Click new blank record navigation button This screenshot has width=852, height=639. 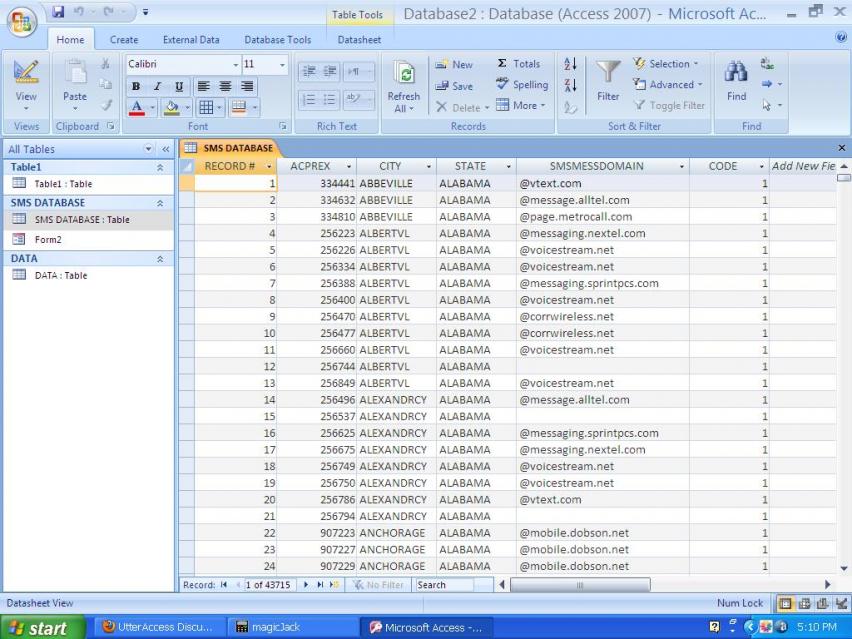point(335,585)
